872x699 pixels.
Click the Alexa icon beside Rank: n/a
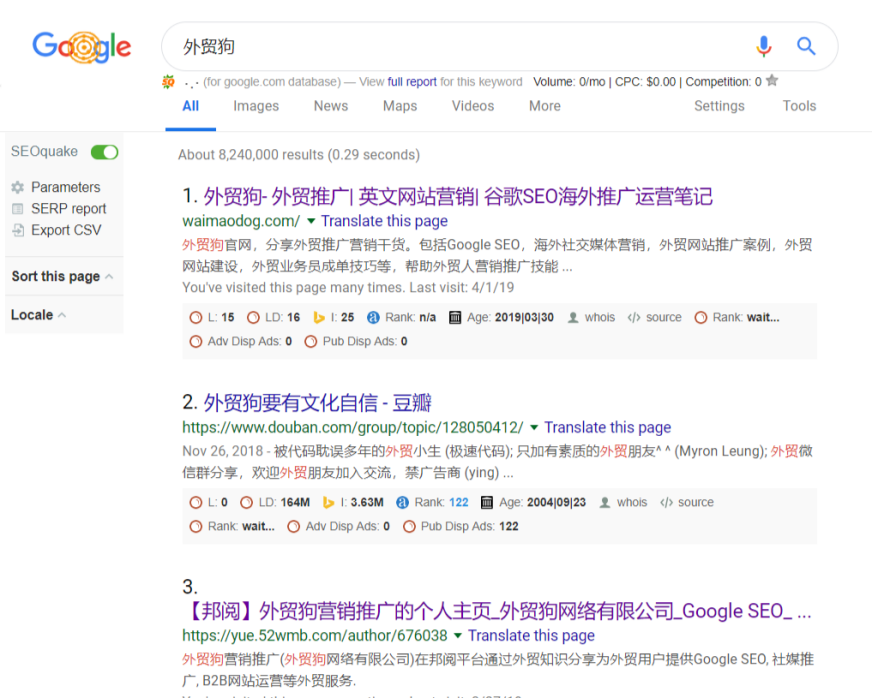[x=373, y=318]
